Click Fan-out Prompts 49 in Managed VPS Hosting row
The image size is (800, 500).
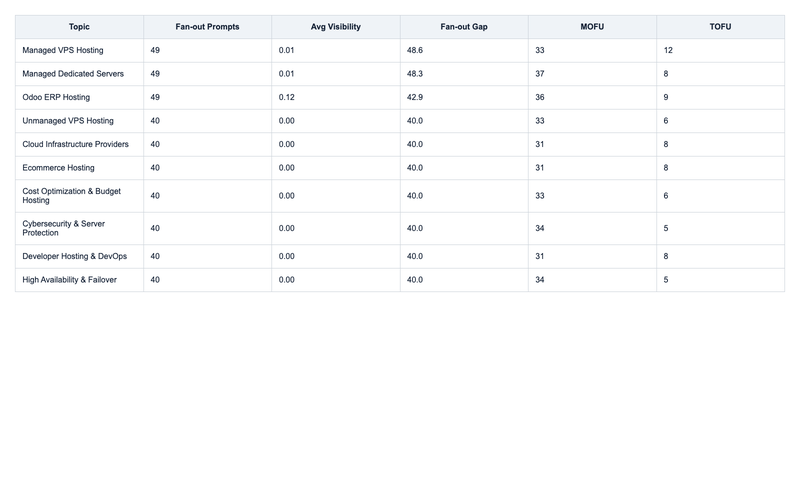click(155, 50)
